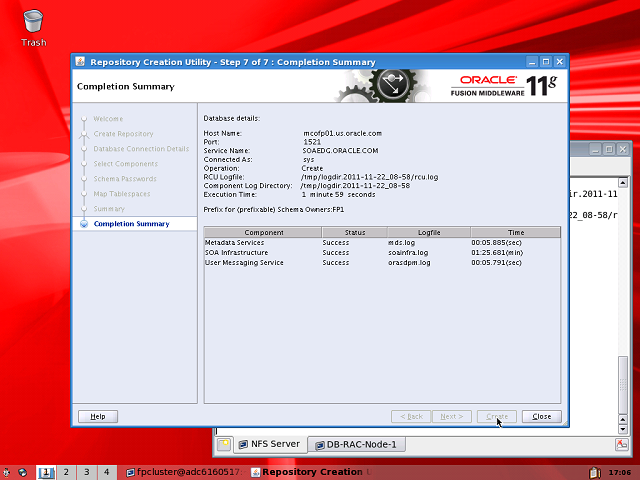Click the Status column header
The image size is (640, 480).
[x=355, y=232]
